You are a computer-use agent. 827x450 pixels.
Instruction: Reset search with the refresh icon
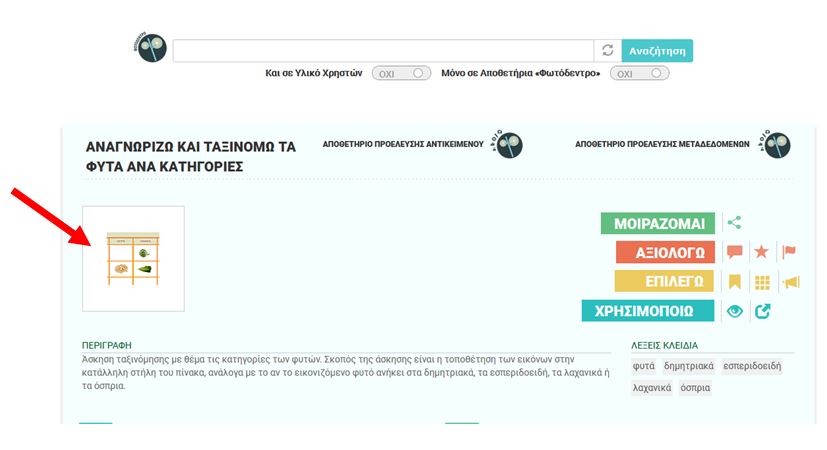(x=607, y=51)
